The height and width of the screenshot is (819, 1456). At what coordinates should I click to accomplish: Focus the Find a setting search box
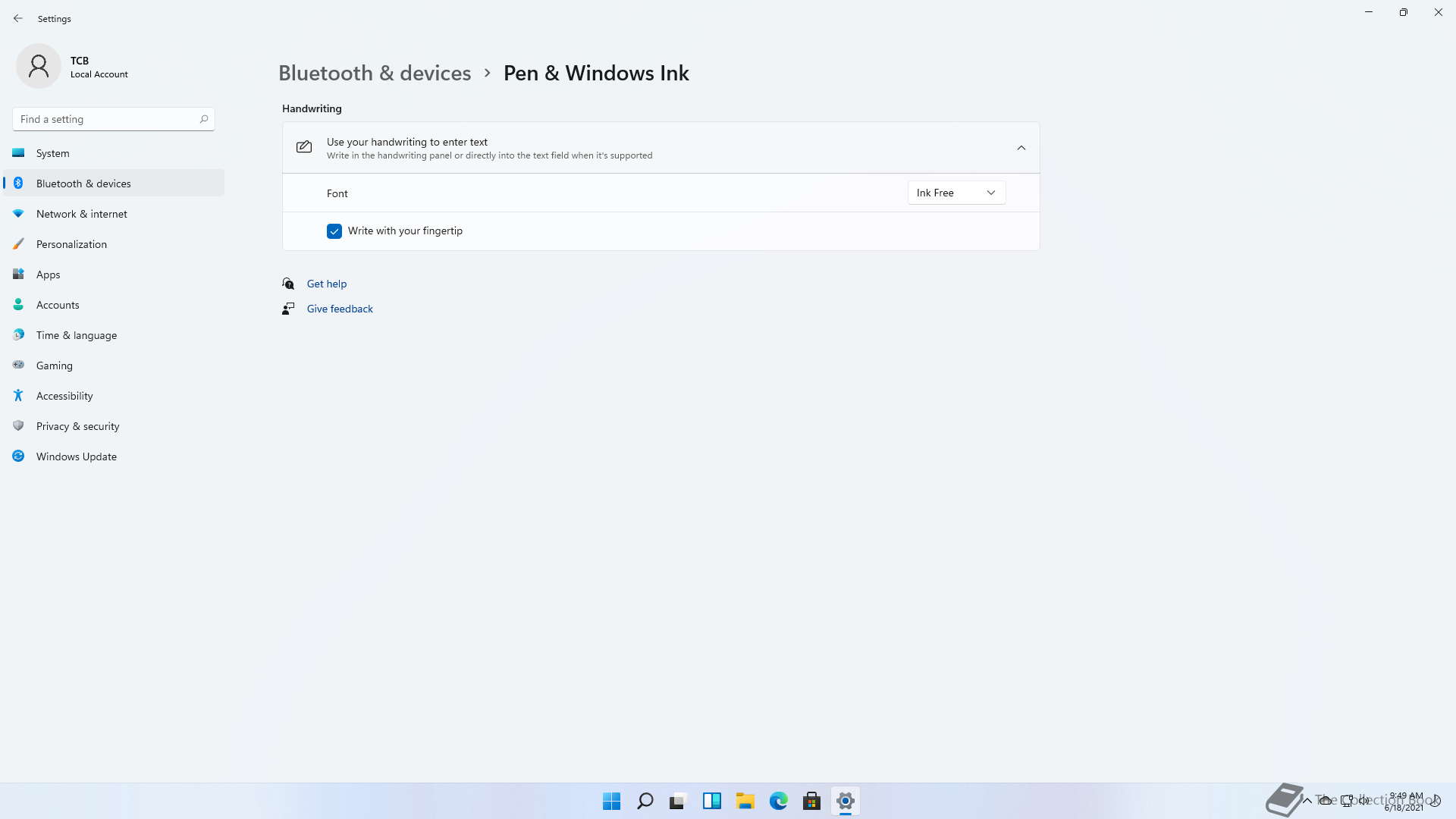point(114,119)
